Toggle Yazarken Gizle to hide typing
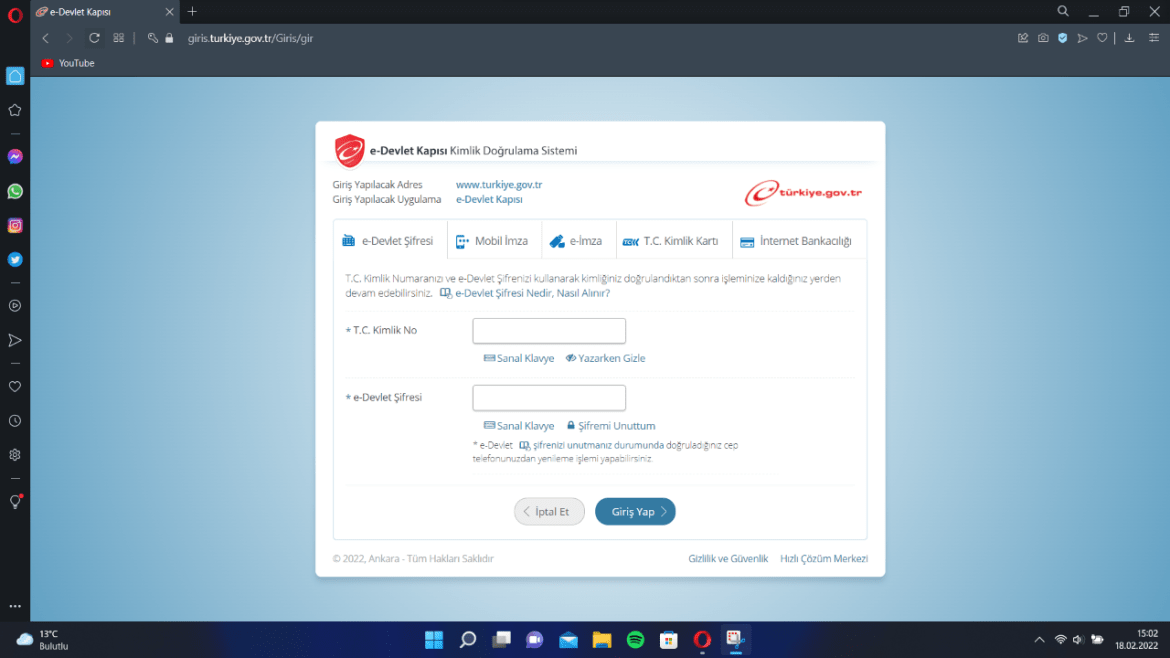The width and height of the screenshot is (1170, 658). point(606,358)
